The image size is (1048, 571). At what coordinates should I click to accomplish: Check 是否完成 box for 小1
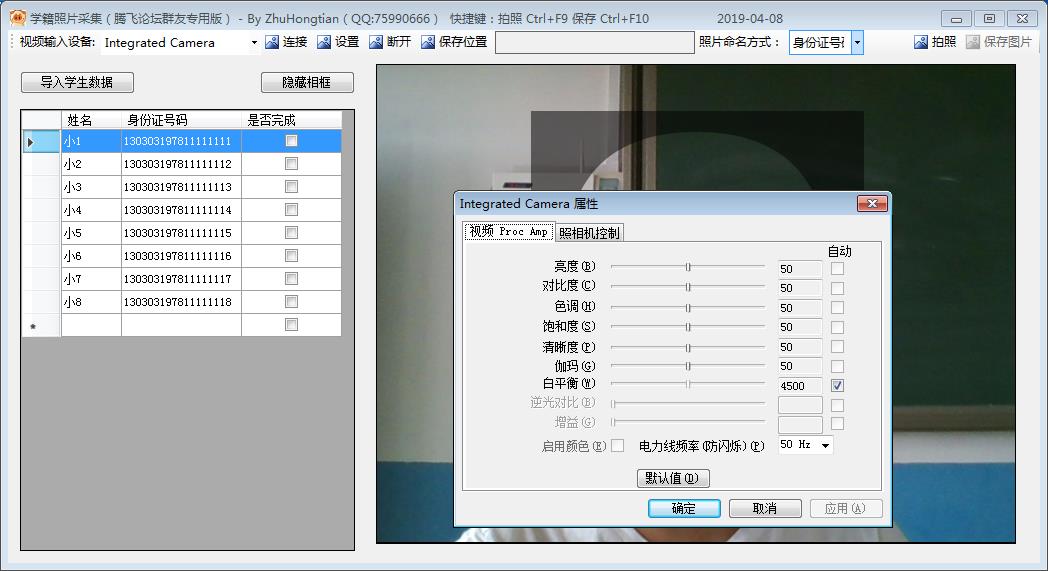[291, 141]
